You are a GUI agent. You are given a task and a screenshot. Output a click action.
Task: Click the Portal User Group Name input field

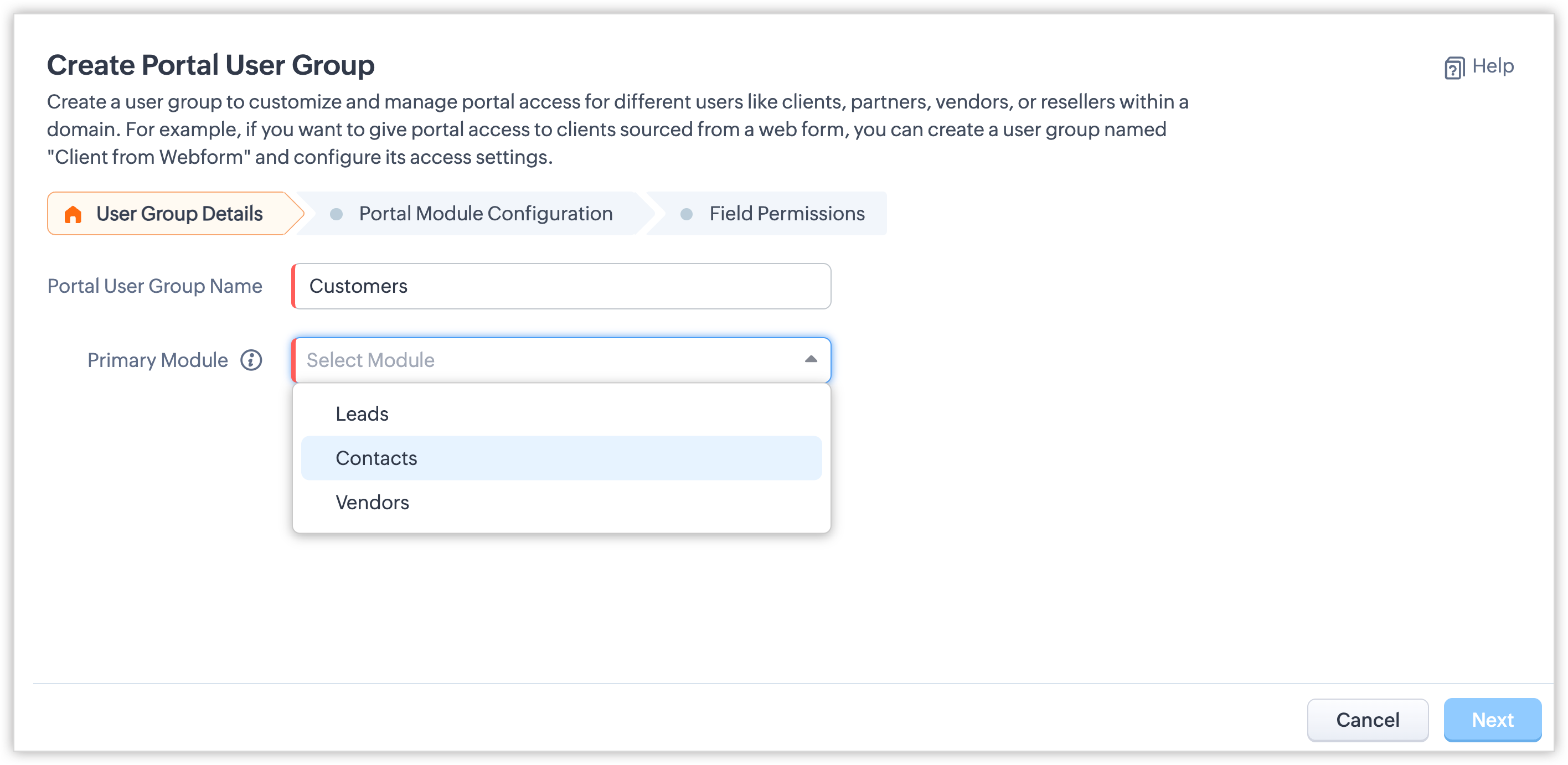coord(561,286)
